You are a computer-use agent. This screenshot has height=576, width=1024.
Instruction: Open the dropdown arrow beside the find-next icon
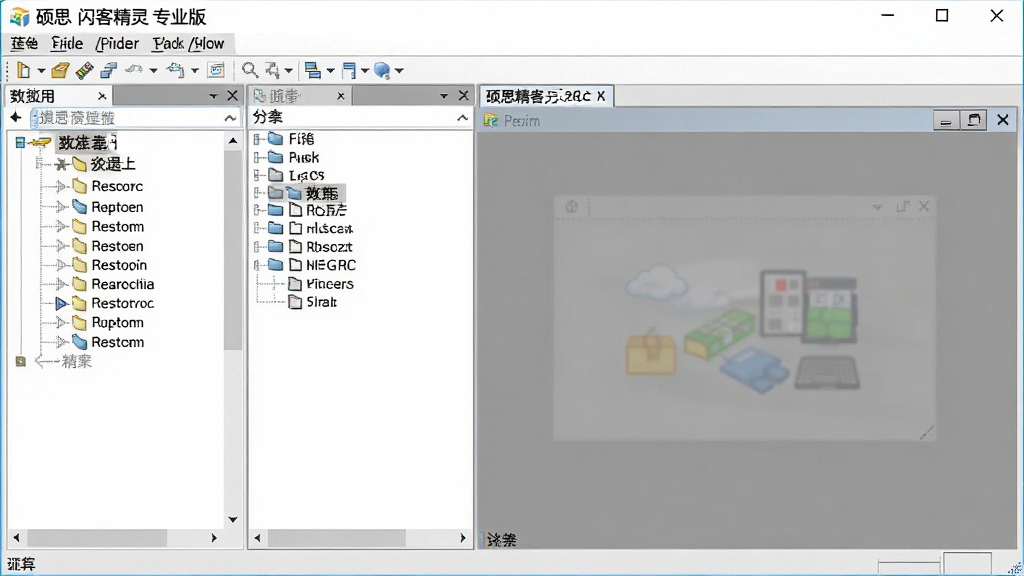(x=288, y=71)
